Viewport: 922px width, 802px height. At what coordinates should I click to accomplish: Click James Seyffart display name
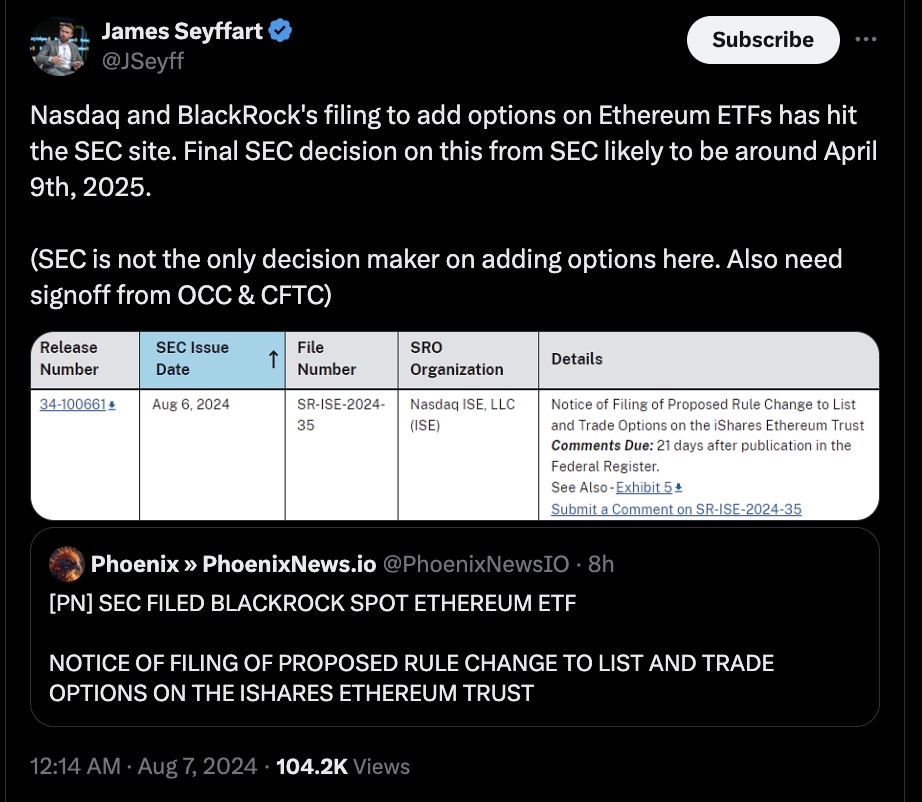182,31
